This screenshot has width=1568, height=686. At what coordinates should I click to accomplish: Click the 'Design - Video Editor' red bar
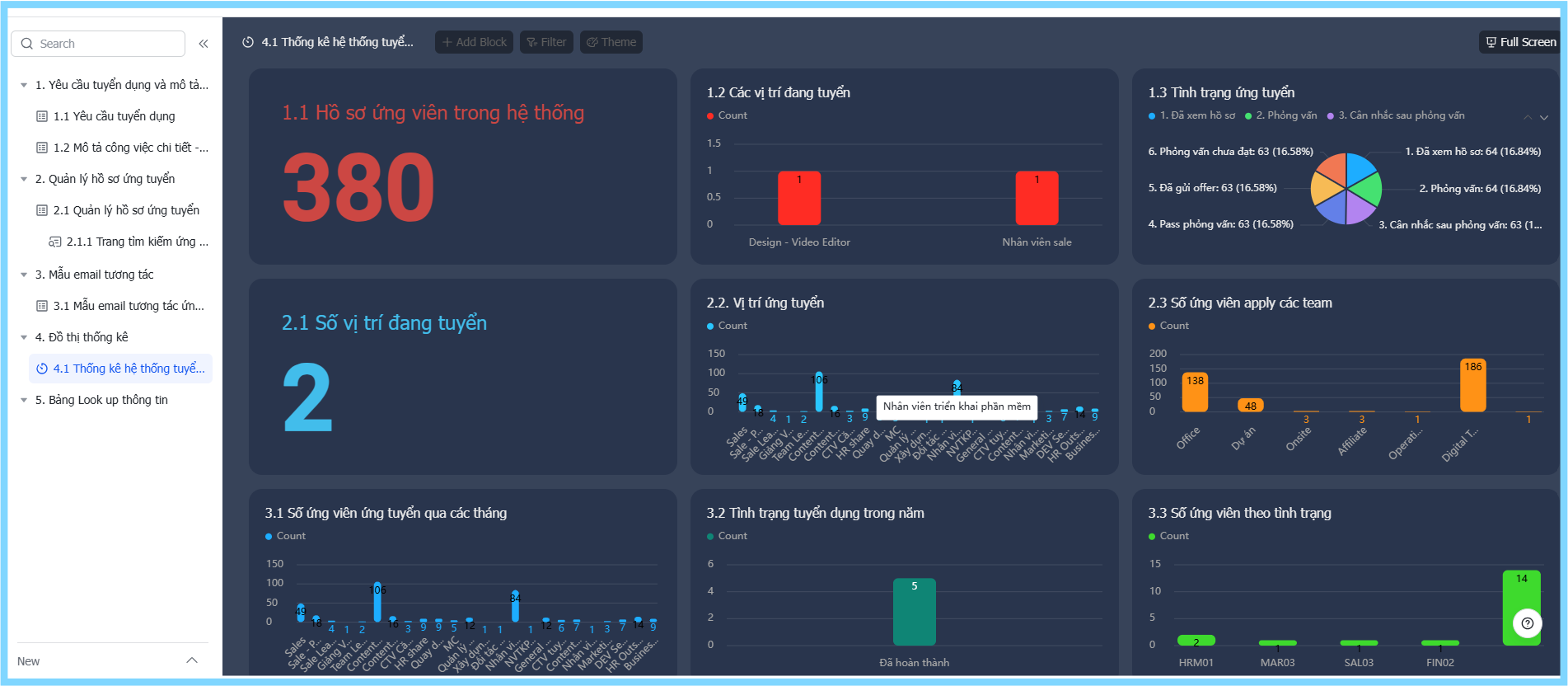click(799, 198)
